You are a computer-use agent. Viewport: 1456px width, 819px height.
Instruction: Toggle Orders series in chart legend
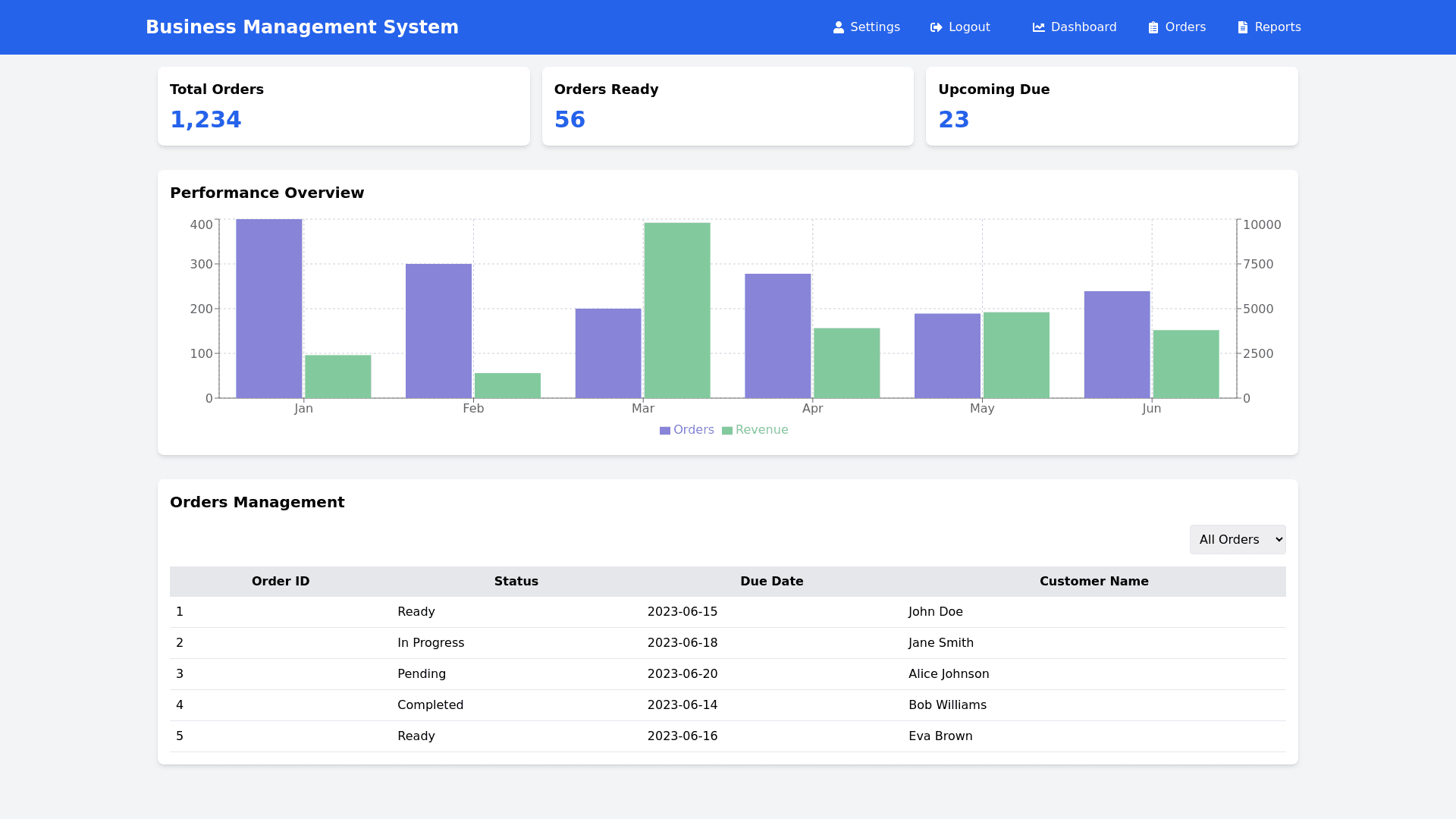click(693, 430)
